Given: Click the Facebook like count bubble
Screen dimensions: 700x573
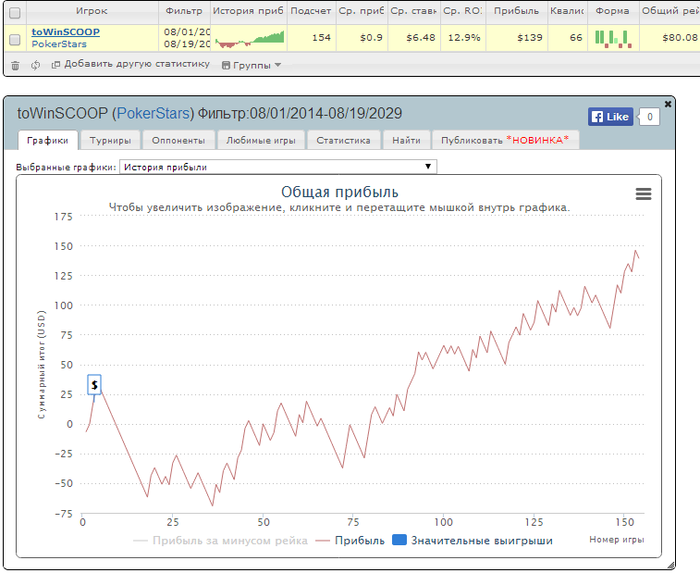Looking at the screenshot, I should 650,117.
